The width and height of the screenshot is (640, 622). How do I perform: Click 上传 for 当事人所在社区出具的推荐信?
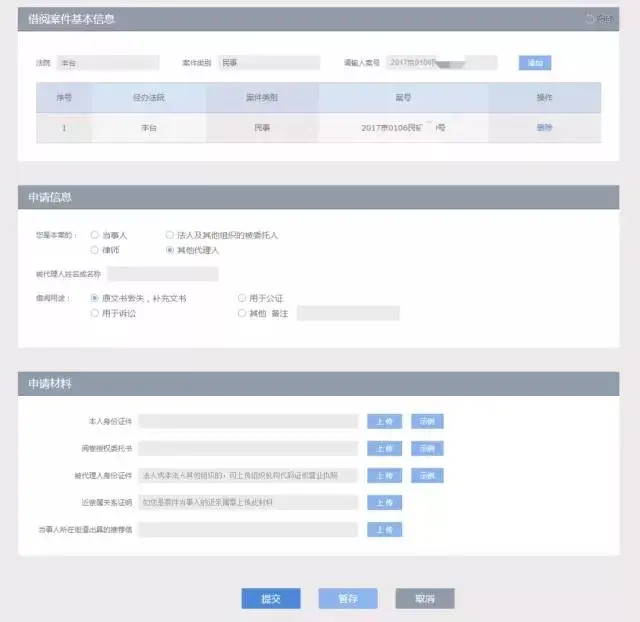[x=384, y=530]
